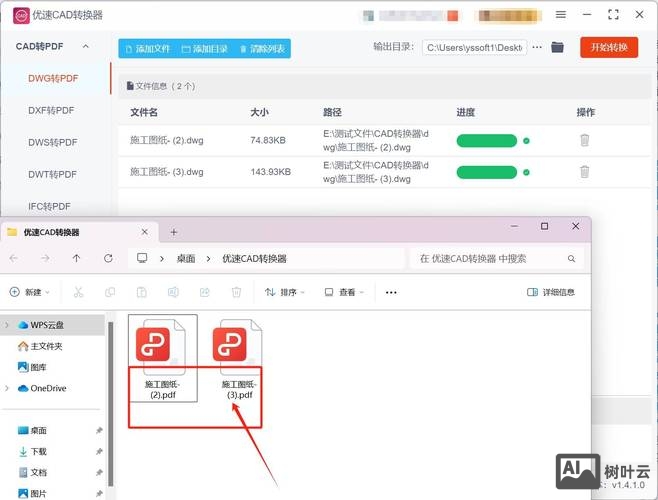Image resolution: width=658 pixels, height=500 pixels.
Task: Click 添加文件 button in converter toolbar
Action: pos(148,49)
